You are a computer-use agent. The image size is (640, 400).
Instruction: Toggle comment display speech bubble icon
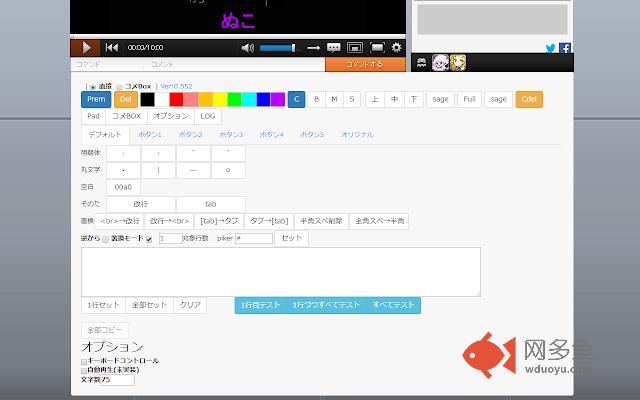333,48
